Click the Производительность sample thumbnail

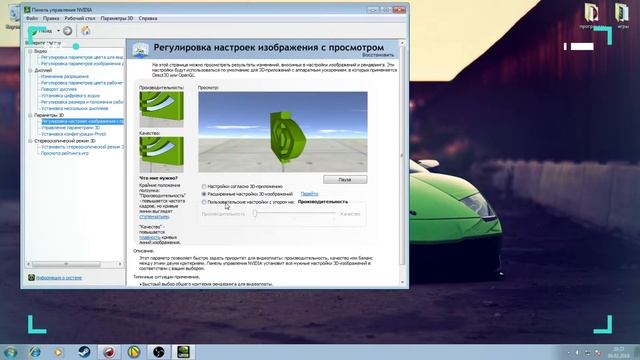click(x=162, y=109)
